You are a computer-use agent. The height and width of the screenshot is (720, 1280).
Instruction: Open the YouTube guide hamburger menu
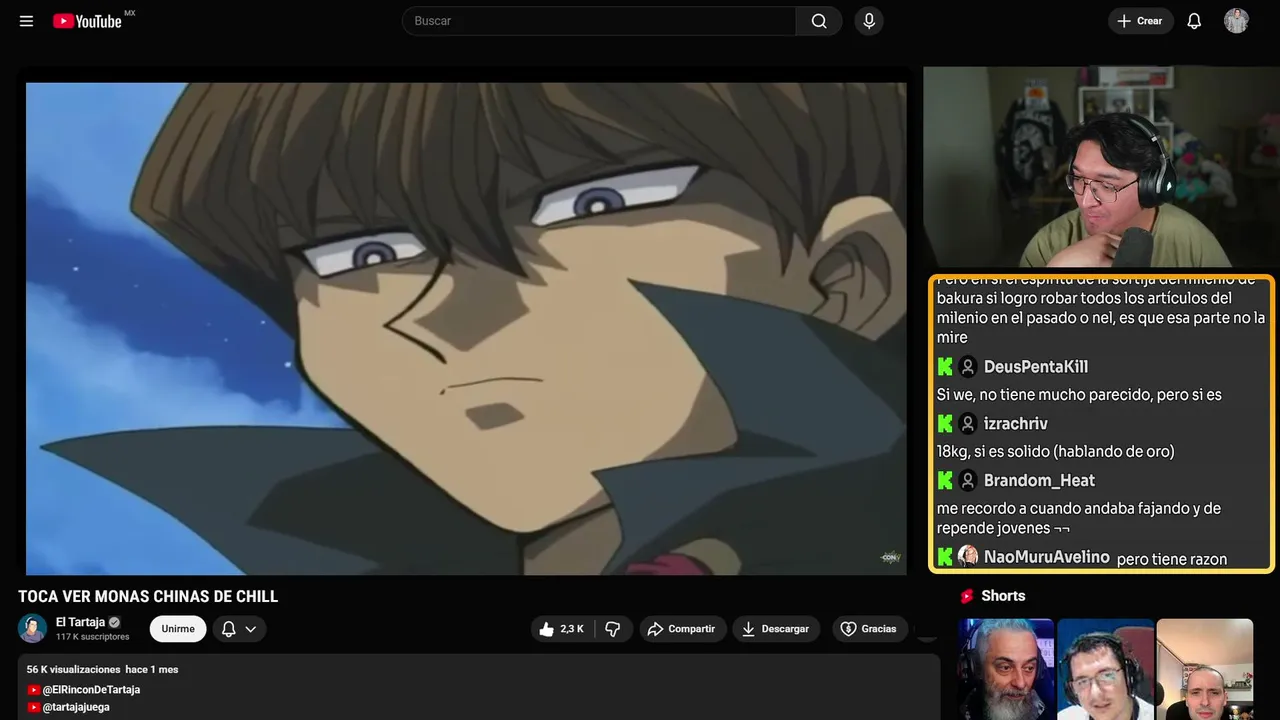point(27,21)
